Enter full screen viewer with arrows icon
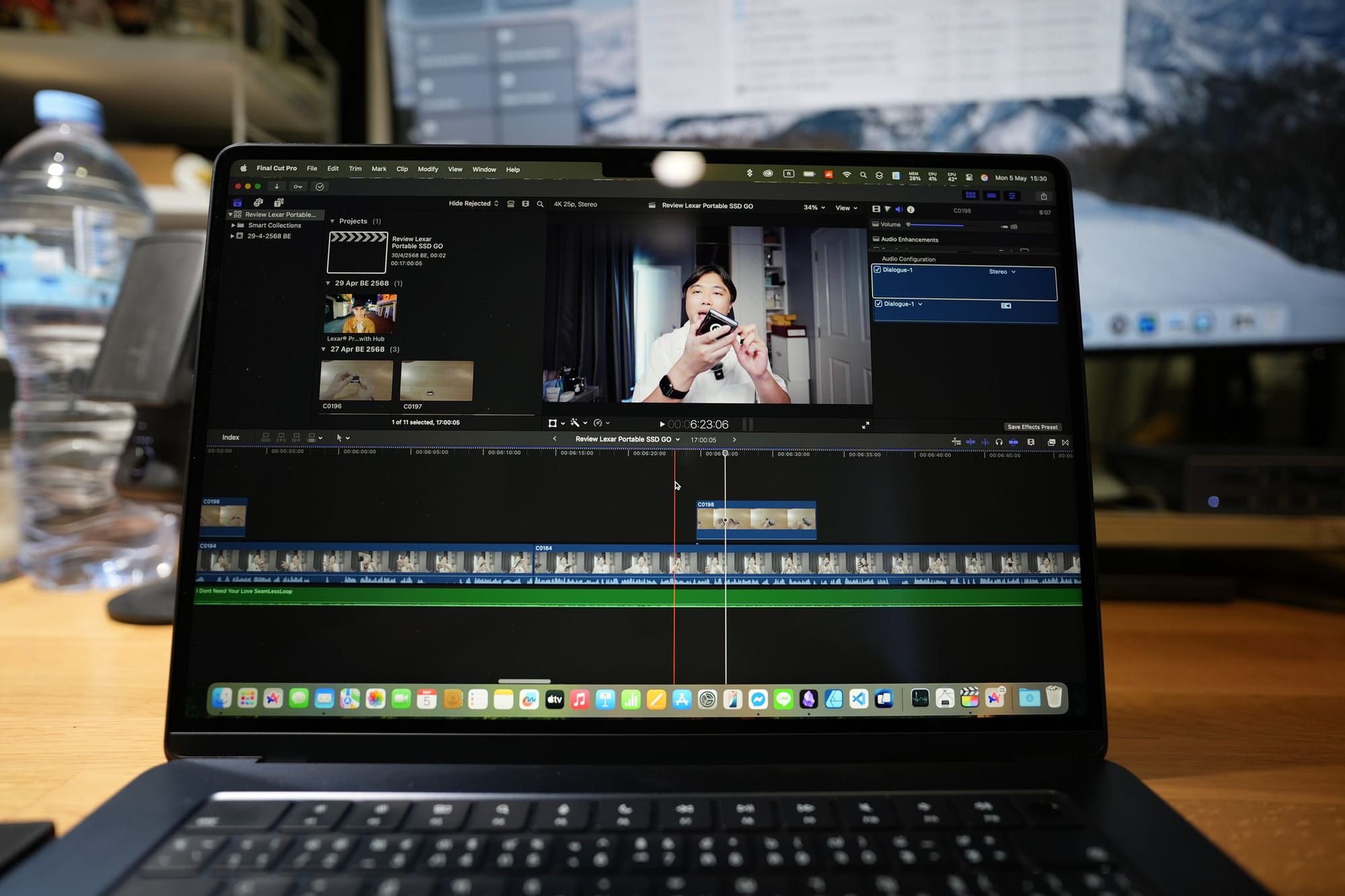This screenshot has width=1345, height=896. coord(866,425)
